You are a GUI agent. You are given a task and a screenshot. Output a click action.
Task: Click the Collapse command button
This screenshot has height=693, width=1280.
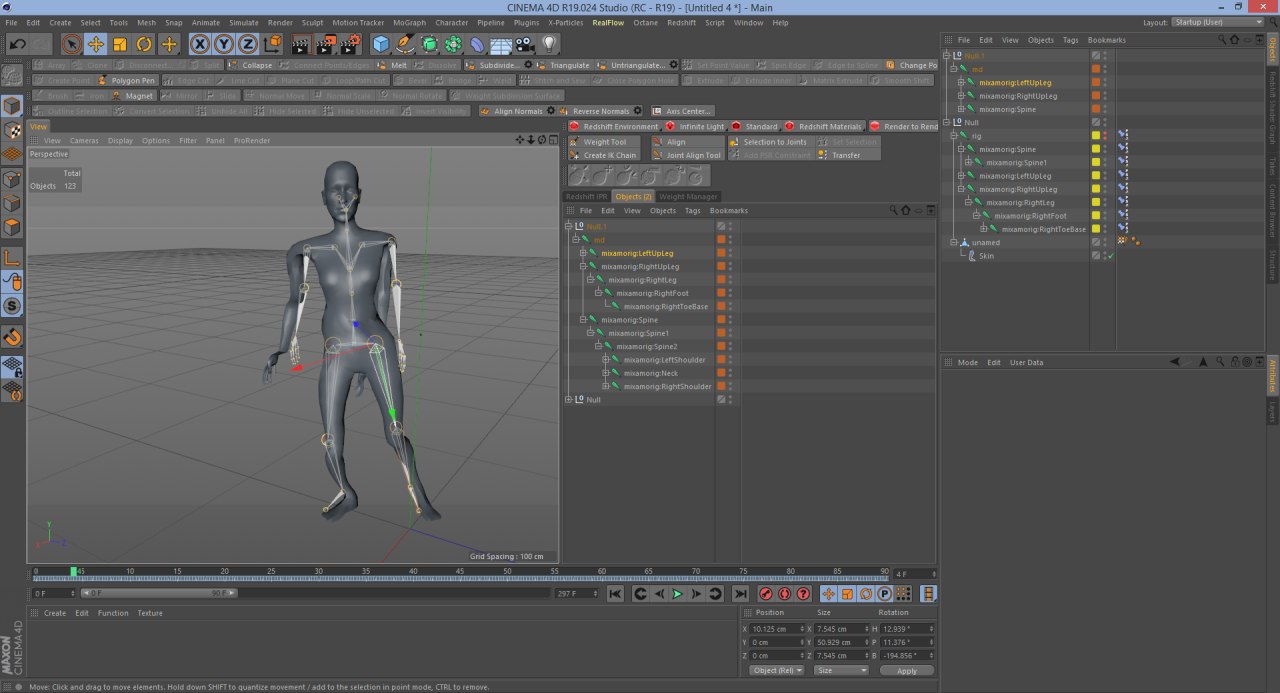click(251, 65)
